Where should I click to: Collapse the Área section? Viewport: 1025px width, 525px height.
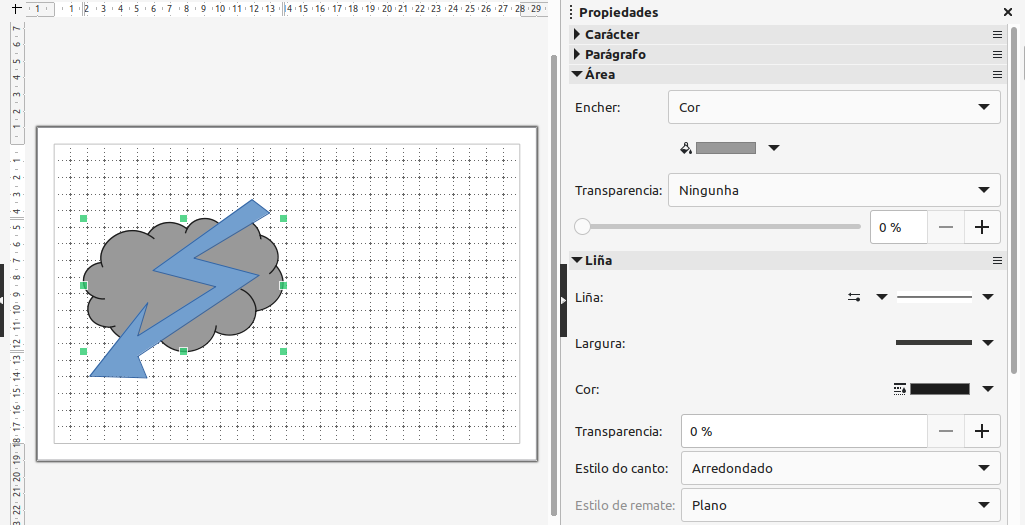(x=577, y=74)
